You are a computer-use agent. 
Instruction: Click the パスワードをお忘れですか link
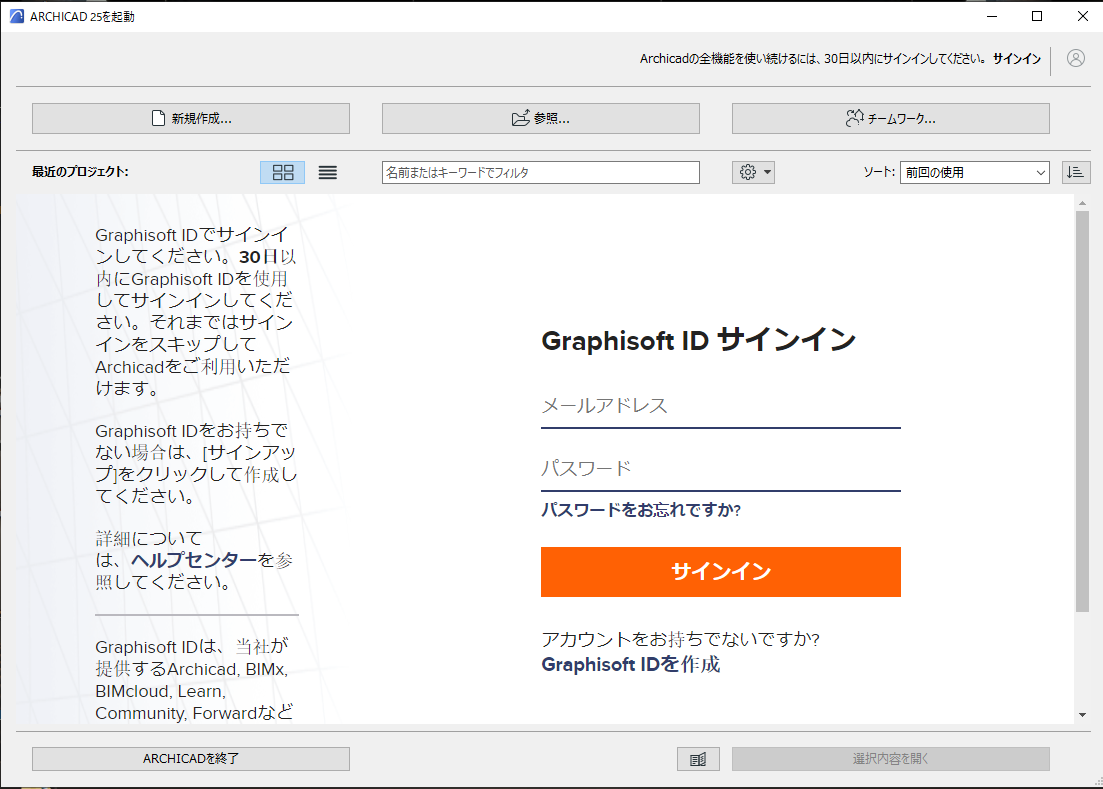[641, 510]
